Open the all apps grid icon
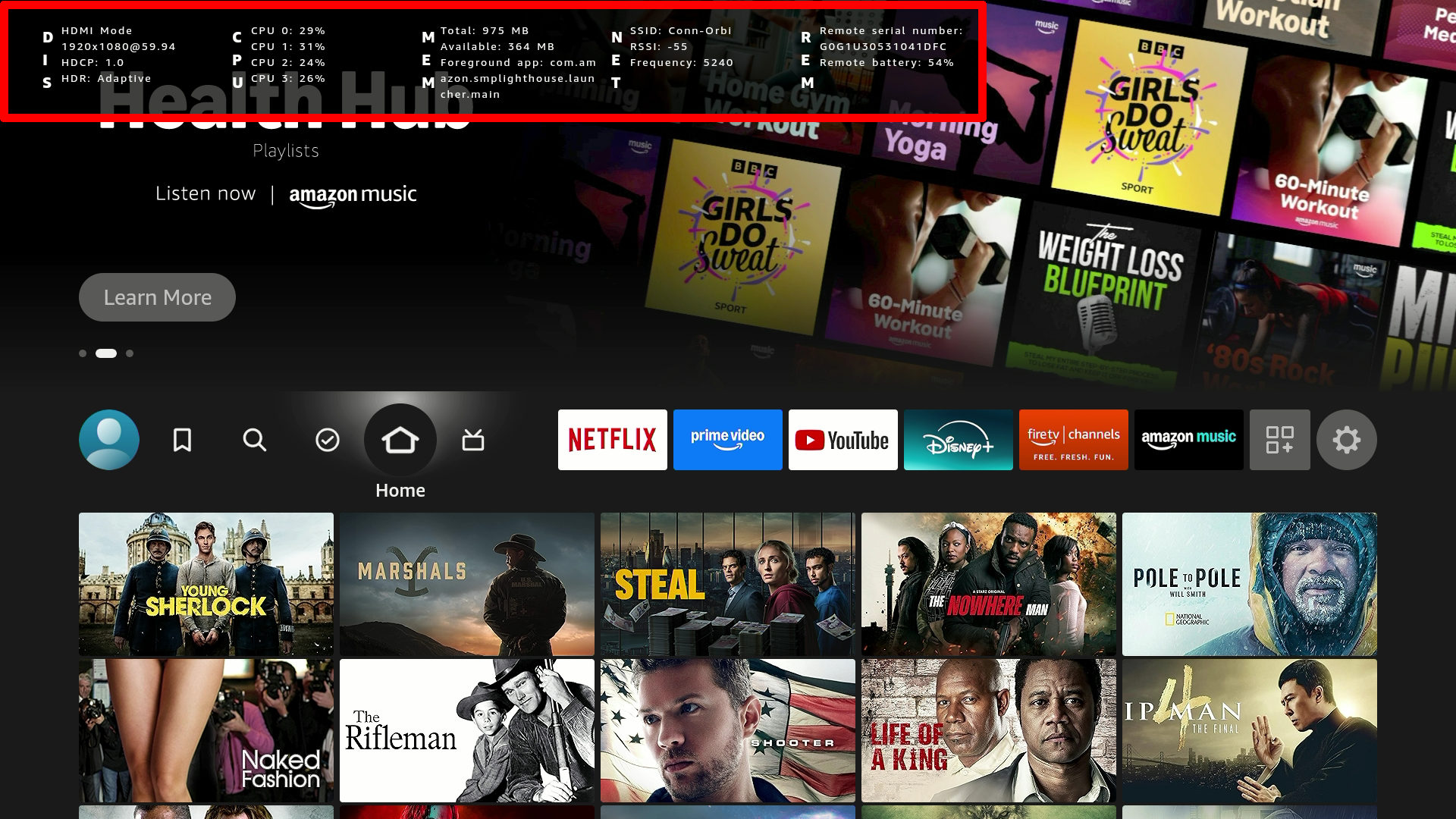The height and width of the screenshot is (819, 1456). (1280, 440)
